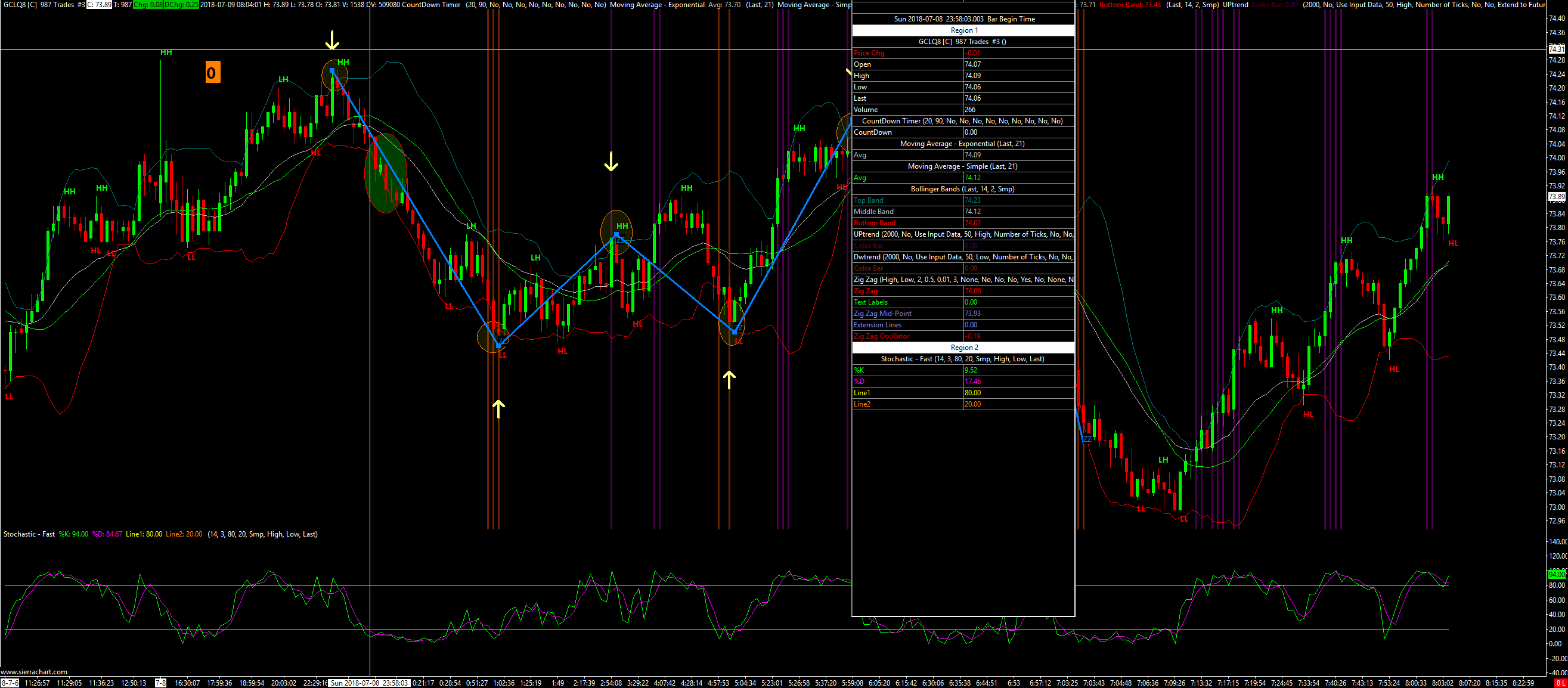This screenshot has height=688, width=1568.
Task: Click the 73.89 last price marker on scale
Action: coord(1556,197)
